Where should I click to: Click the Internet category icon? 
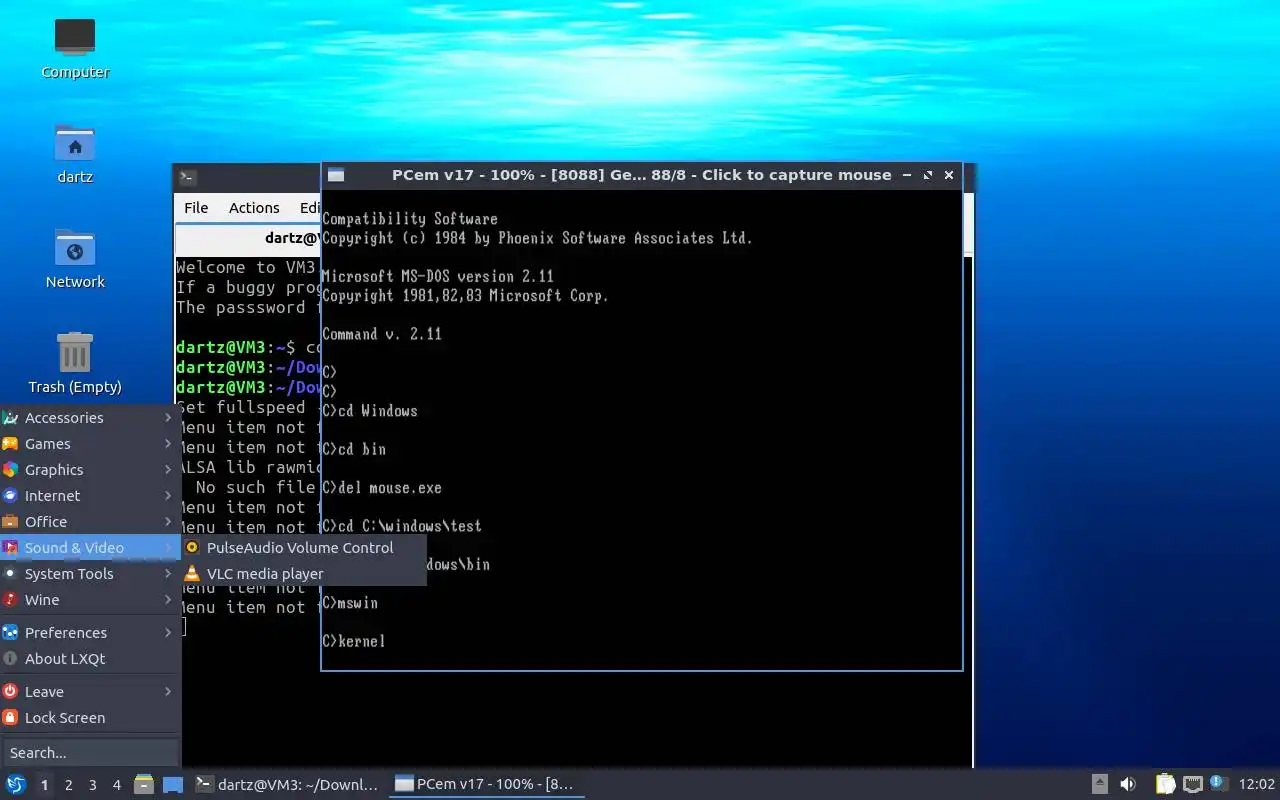click(x=10, y=496)
